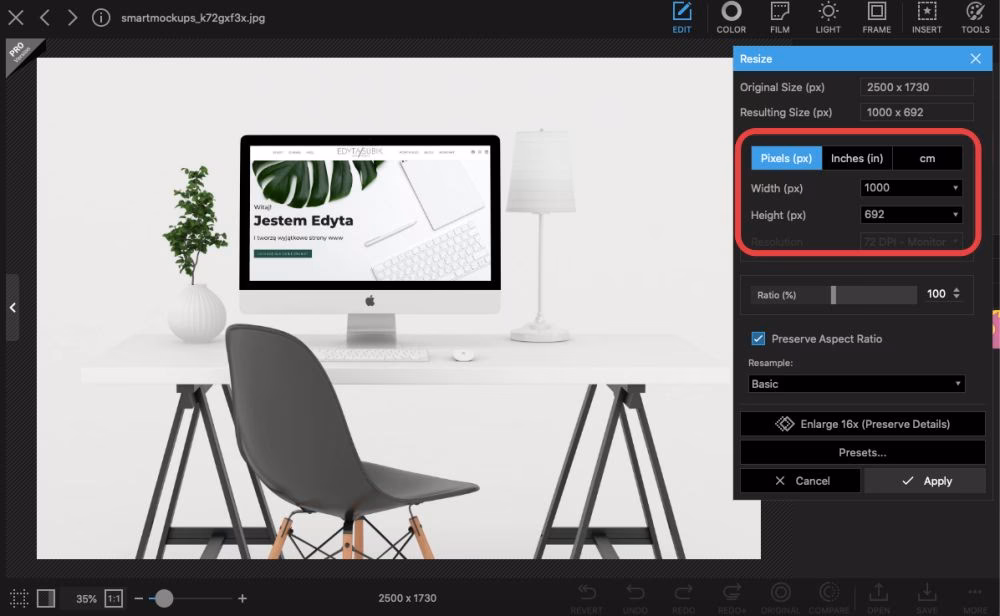Viewport: 1000px width, 616px height.
Task: Click the Insert tool icon
Action: coord(926,17)
